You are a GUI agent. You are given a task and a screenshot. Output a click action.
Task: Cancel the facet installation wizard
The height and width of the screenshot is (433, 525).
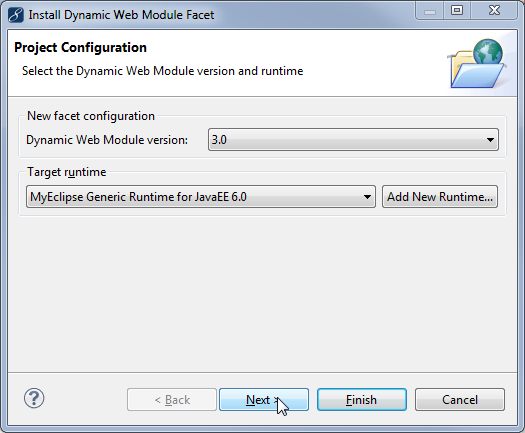coord(460,400)
